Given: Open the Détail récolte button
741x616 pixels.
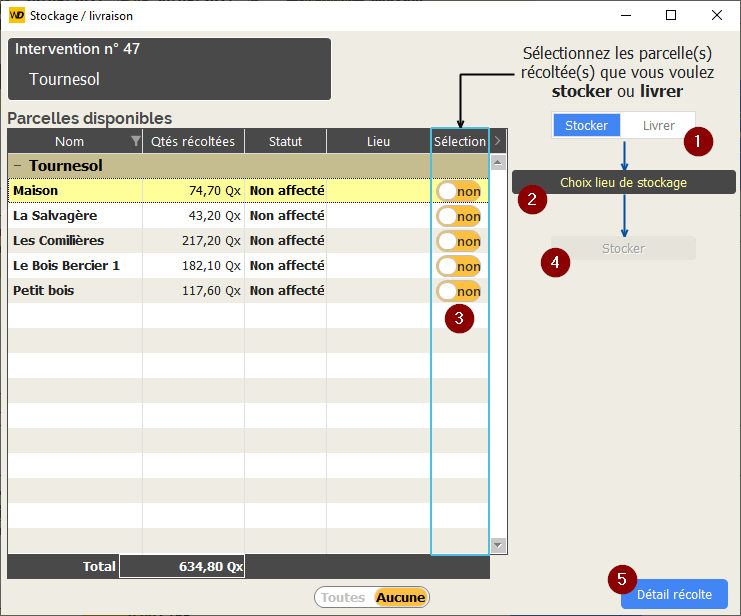Looking at the screenshot, I should coord(674,594).
